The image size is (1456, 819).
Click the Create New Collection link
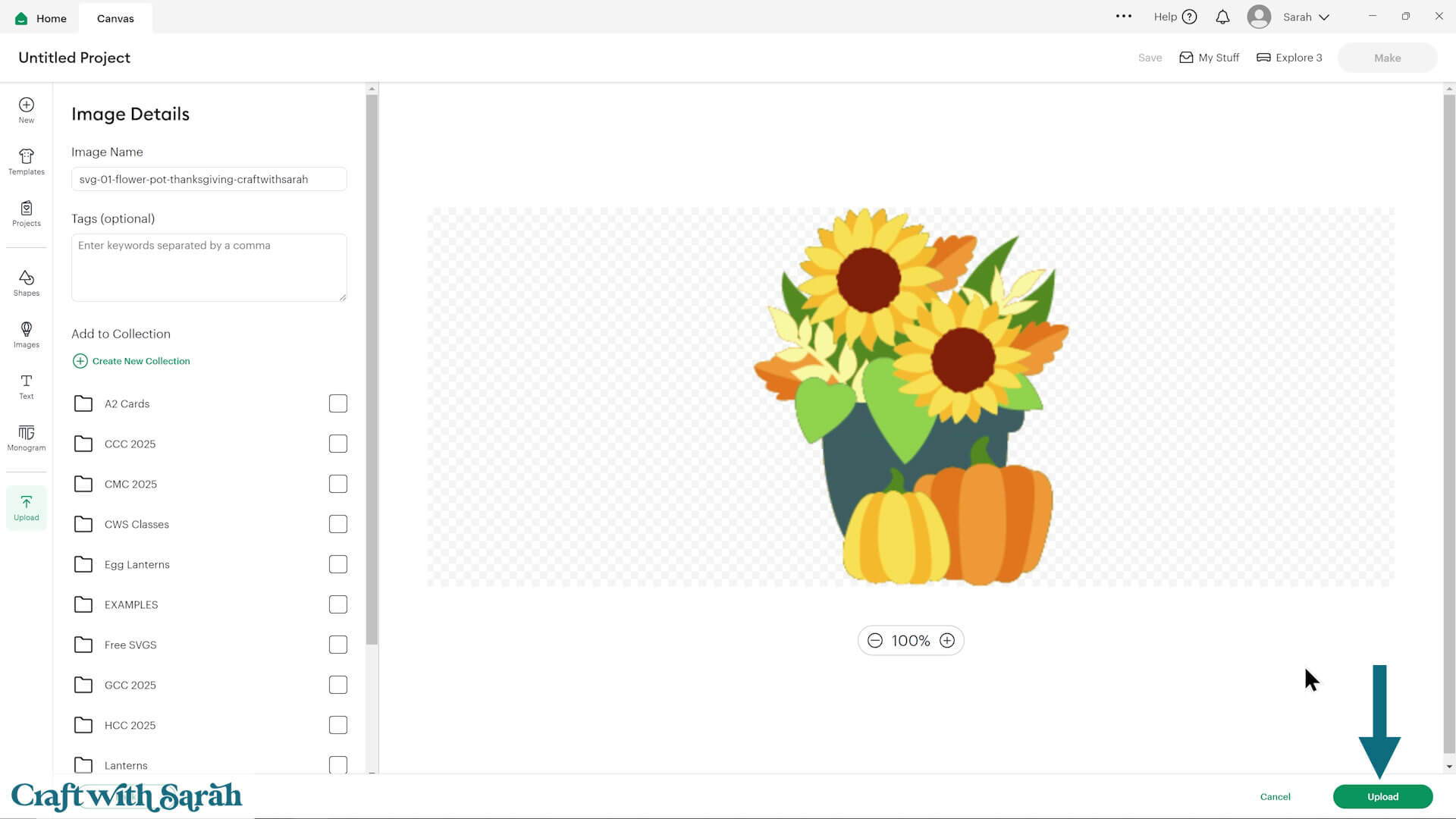click(132, 361)
